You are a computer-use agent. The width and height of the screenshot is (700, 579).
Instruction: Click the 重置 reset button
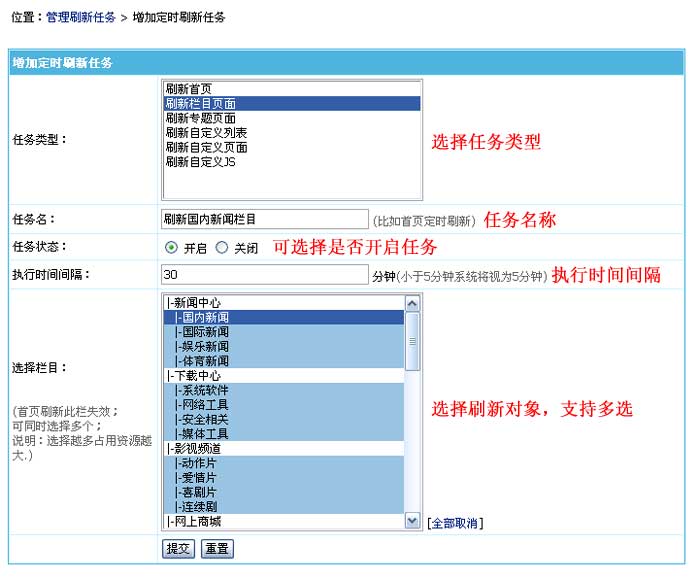[x=217, y=549]
